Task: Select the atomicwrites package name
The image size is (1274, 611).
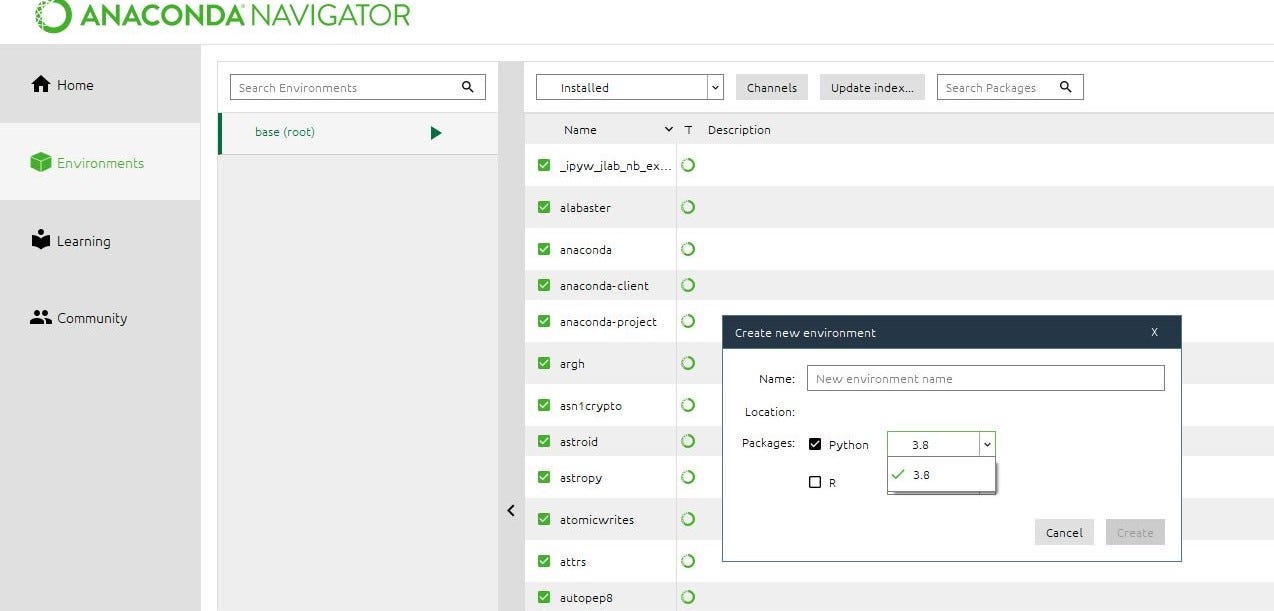Action: (x=597, y=519)
